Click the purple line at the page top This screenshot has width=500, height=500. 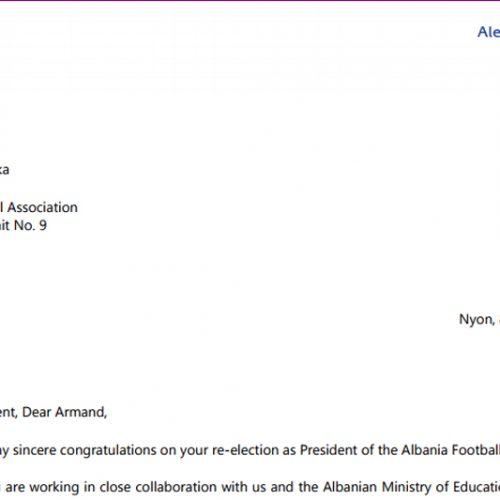click(x=250, y=1)
